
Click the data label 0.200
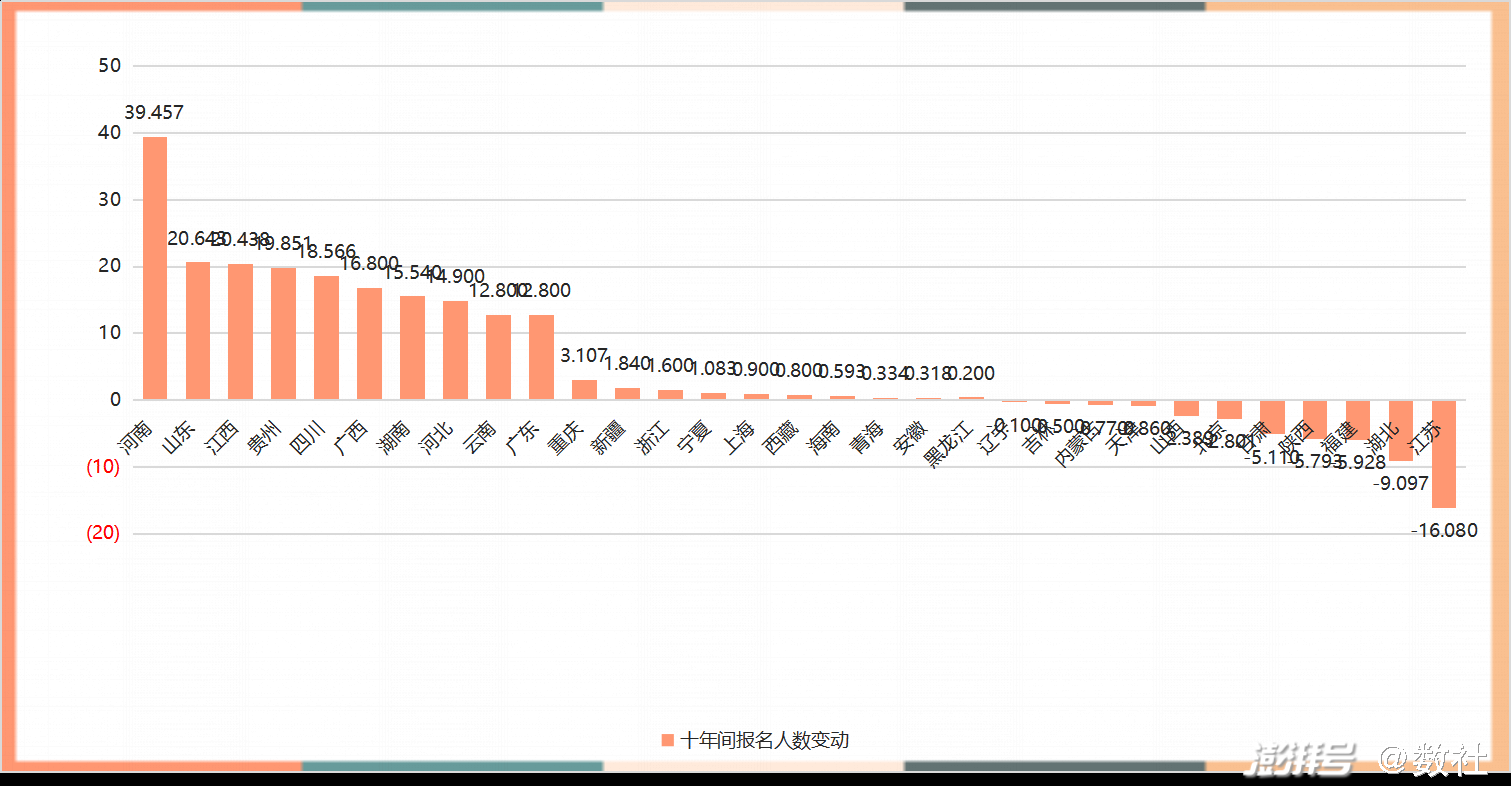click(x=970, y=374)
